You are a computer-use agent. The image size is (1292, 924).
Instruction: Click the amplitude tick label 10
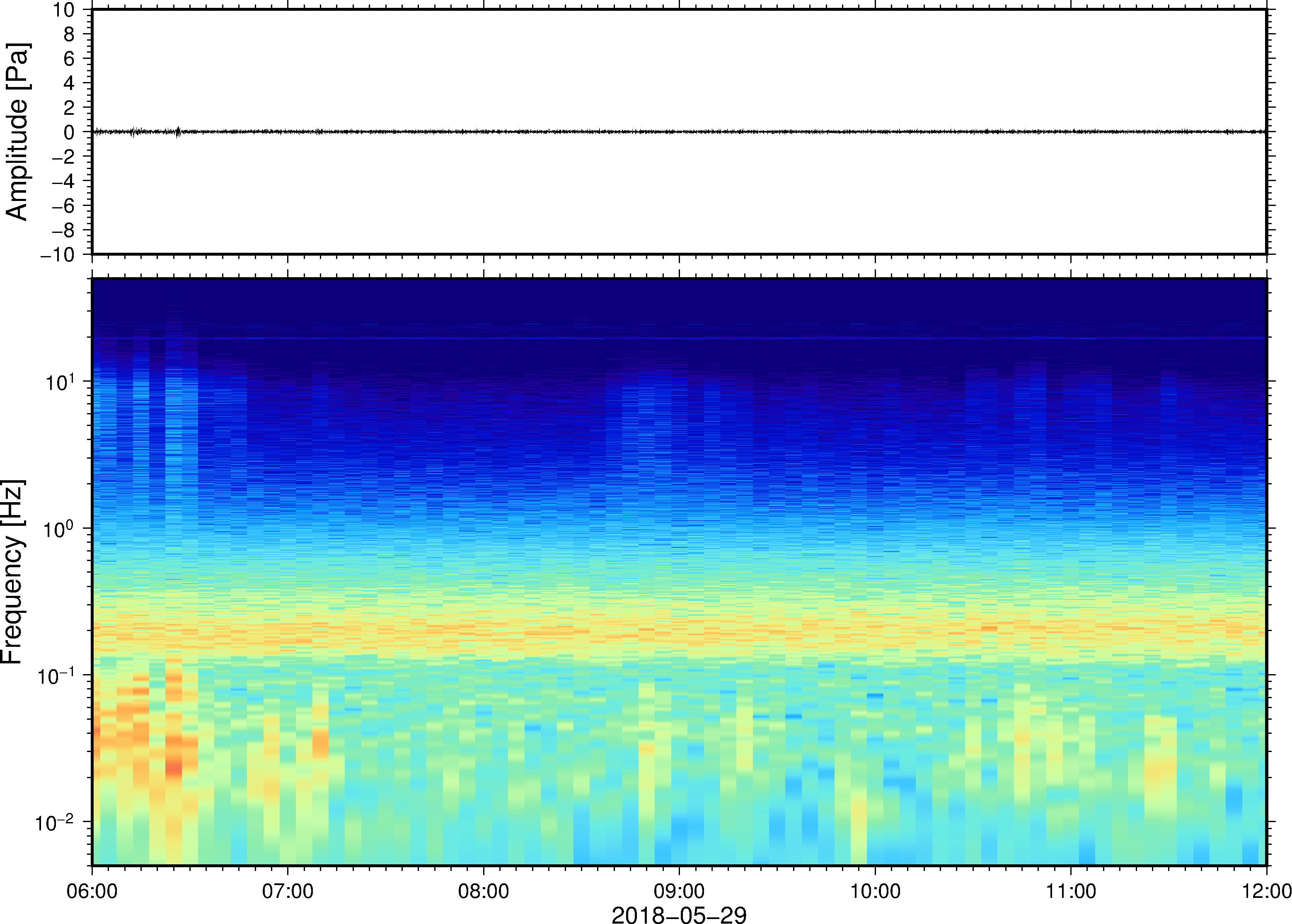(x=64, y=10)
